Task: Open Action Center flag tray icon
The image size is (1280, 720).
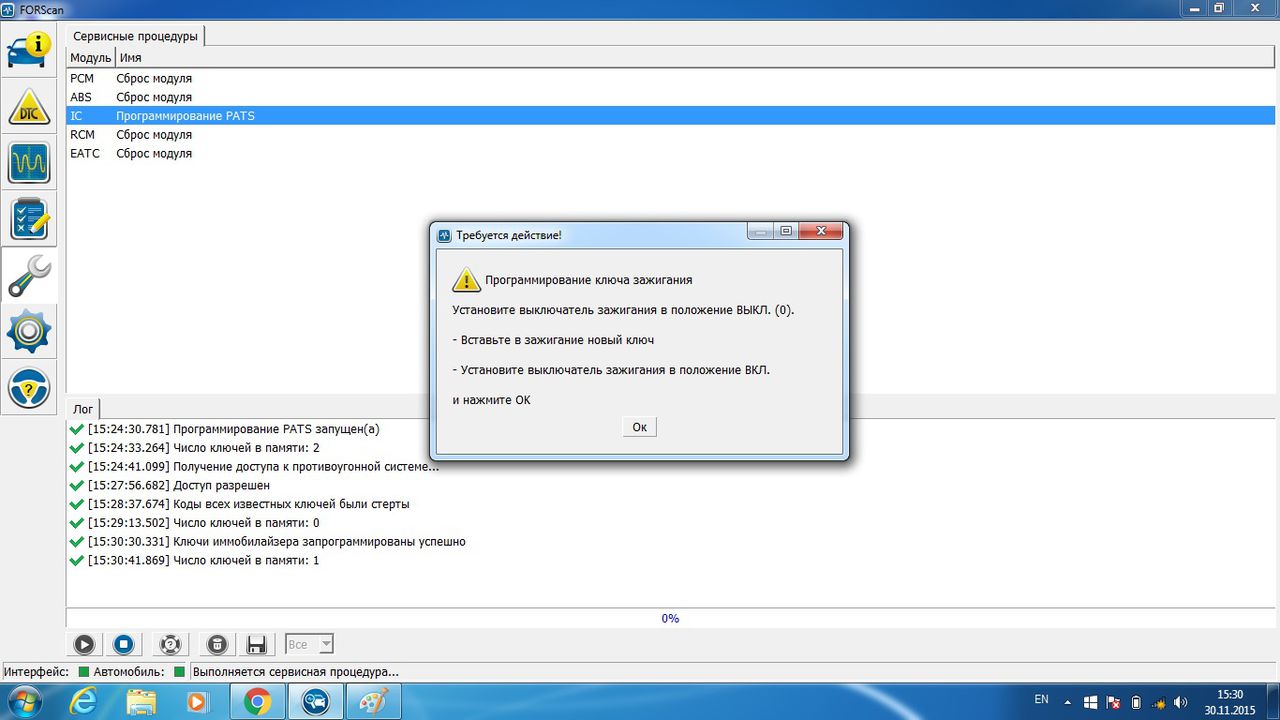Action: coord(1115,702)
